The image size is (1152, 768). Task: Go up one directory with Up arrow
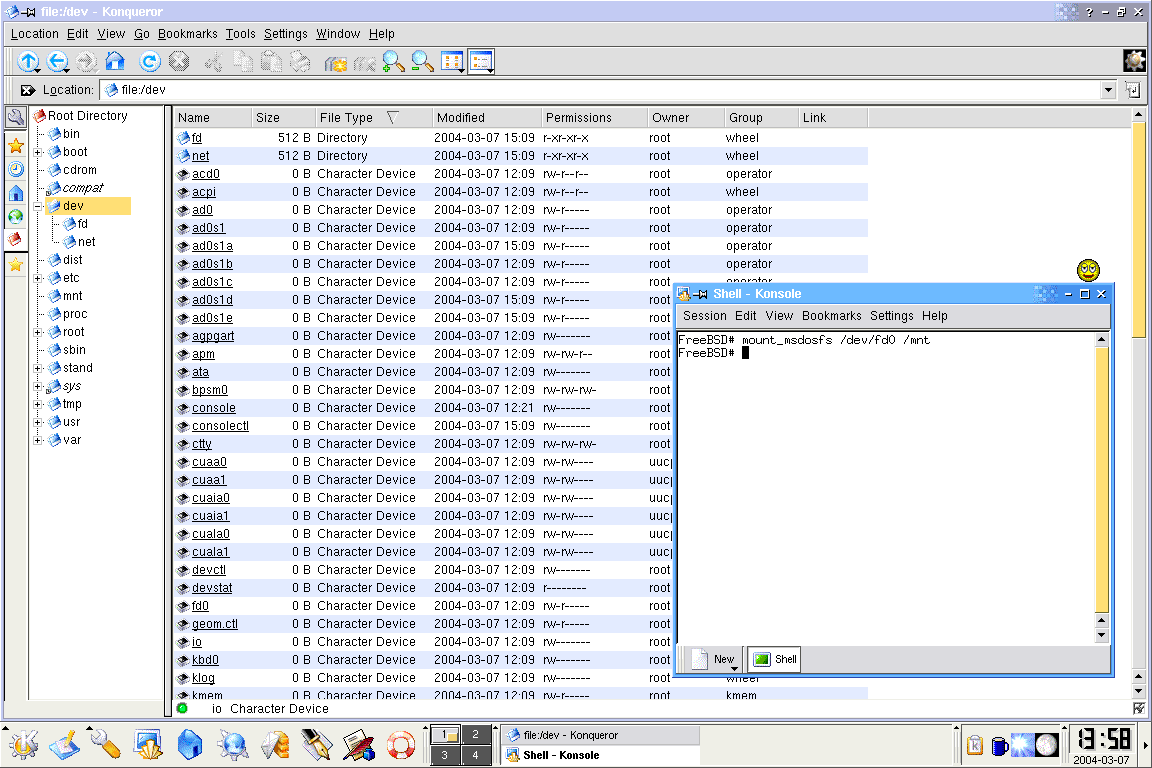[x=28, y=62]
